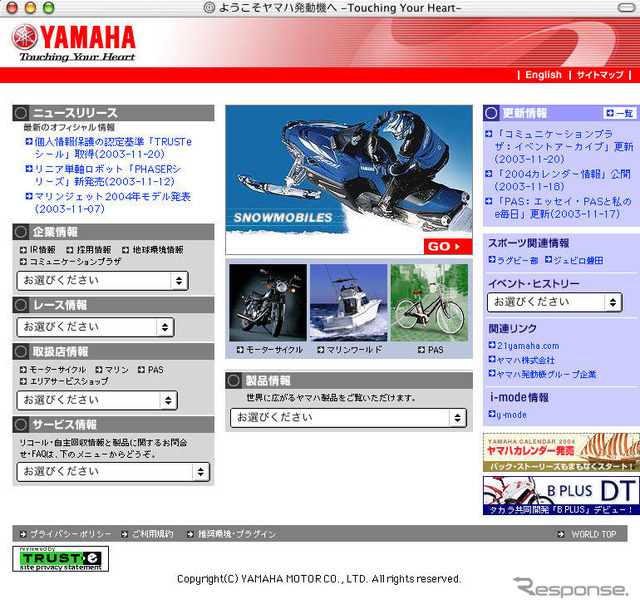Click the PAS bicycle thumbnail
The width and height of the screenshot is (640, 609).
pos(429,302)
